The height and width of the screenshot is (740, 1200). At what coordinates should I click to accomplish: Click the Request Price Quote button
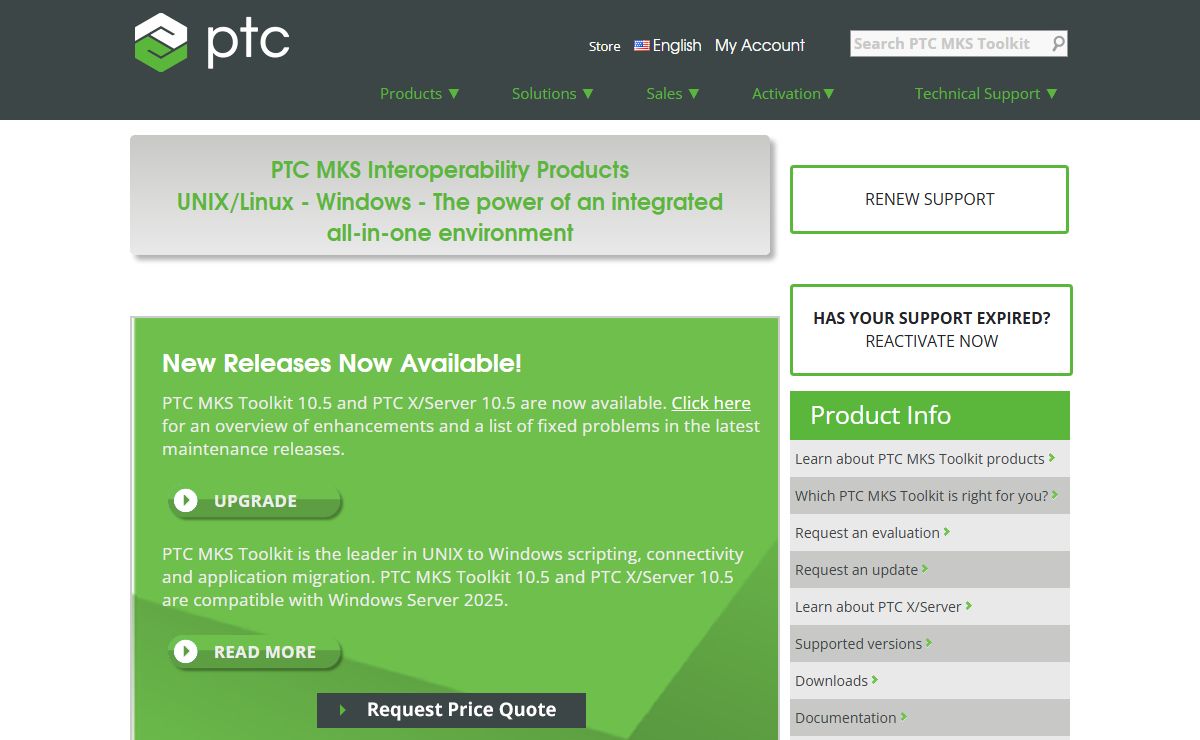point(451,710)
